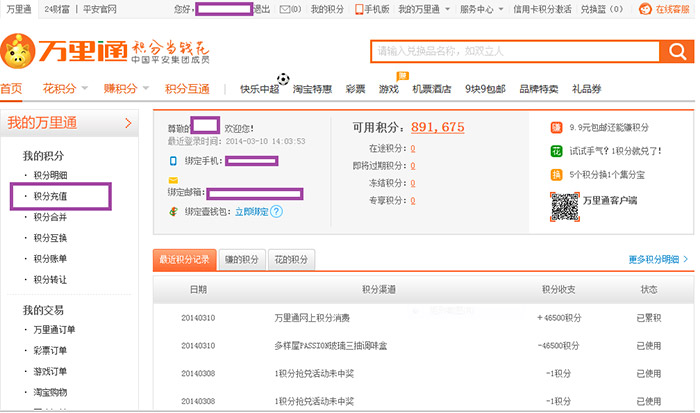Click 5个积分换1个集分宝 promo link
The width and height of the screenshot is (700, 413).
(607, 175)
